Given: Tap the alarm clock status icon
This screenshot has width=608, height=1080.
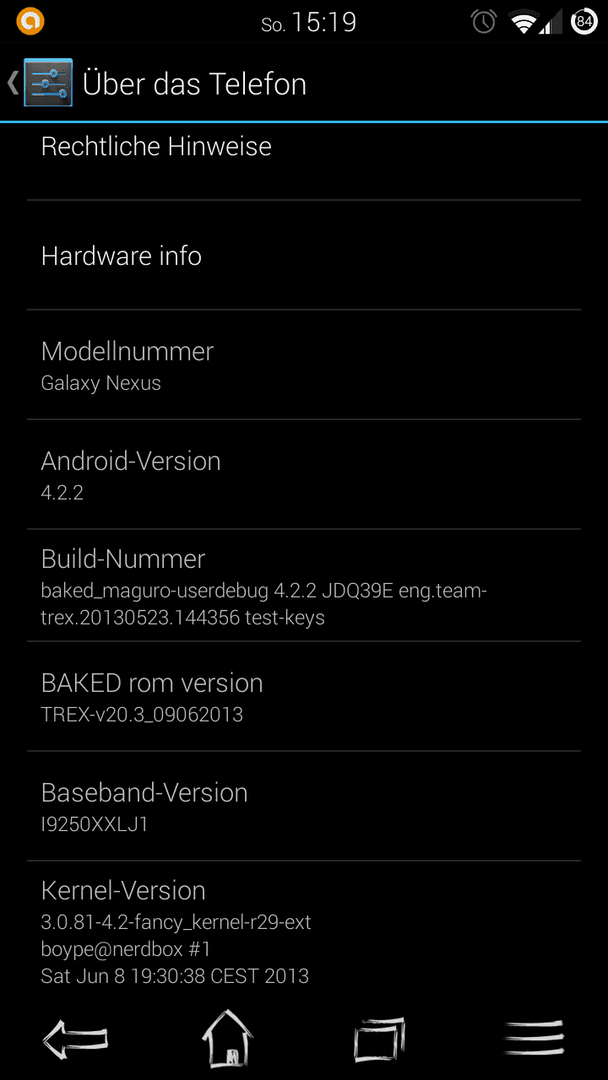Looking at the screenshot, I should (484, 22).
